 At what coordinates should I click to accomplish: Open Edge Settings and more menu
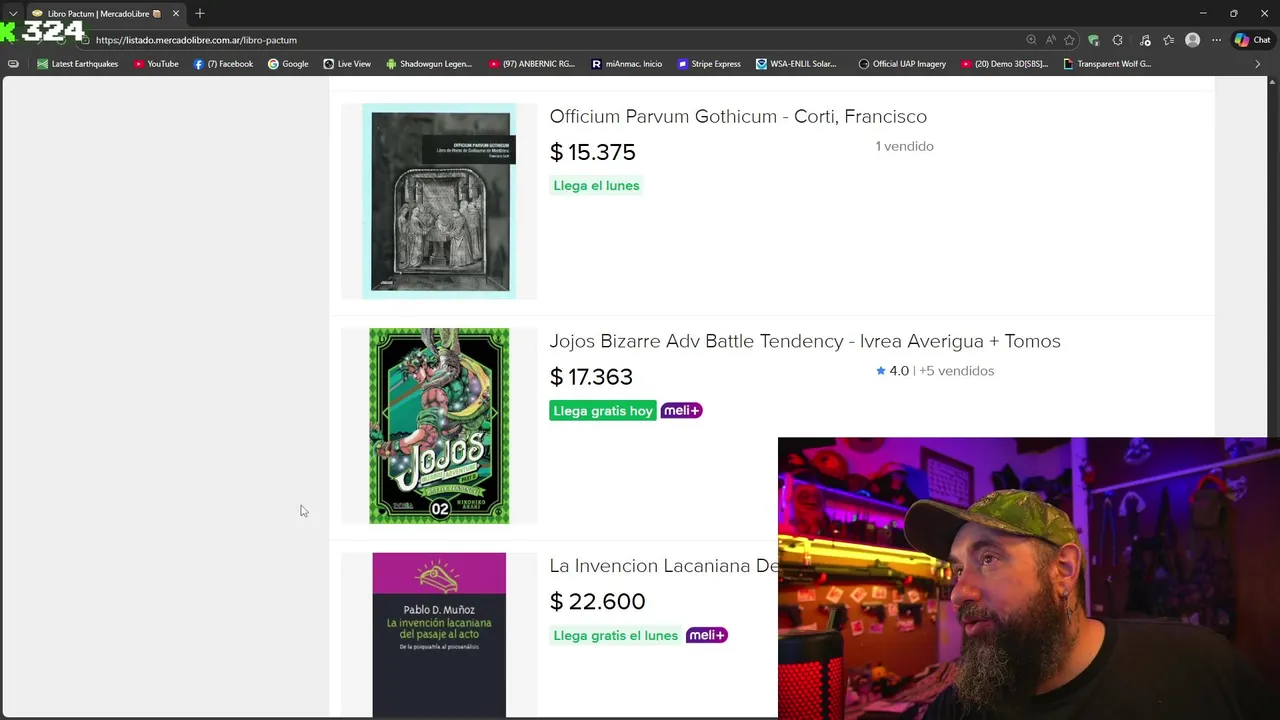click(1216, 40)
